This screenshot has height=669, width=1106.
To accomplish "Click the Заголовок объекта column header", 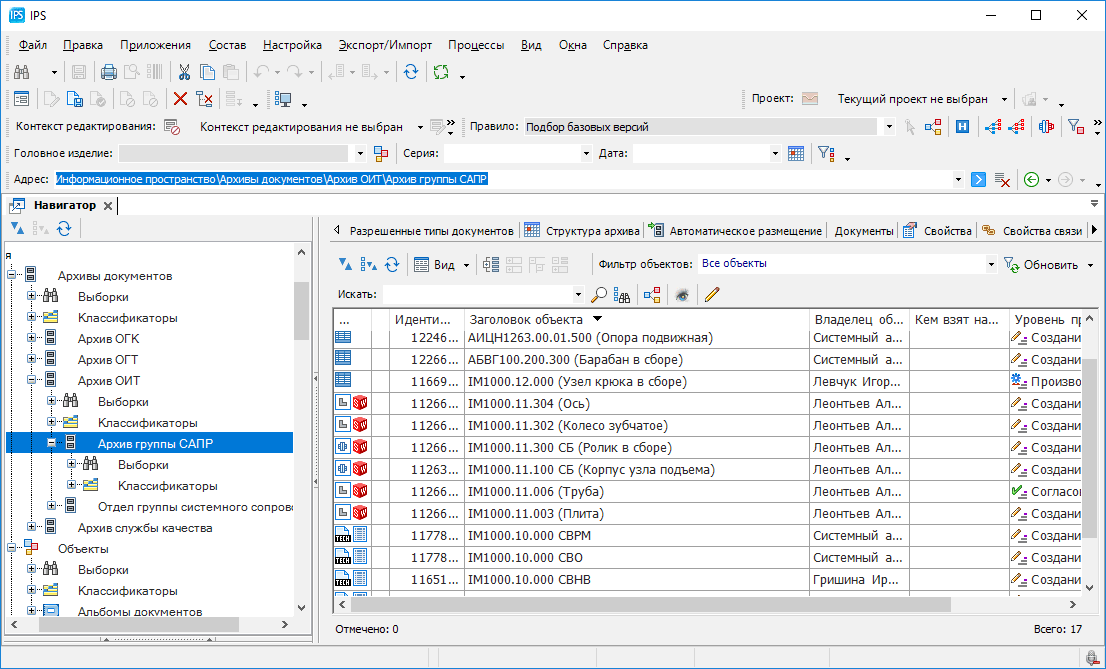I will pyautogui.click(x=525, y=319).
